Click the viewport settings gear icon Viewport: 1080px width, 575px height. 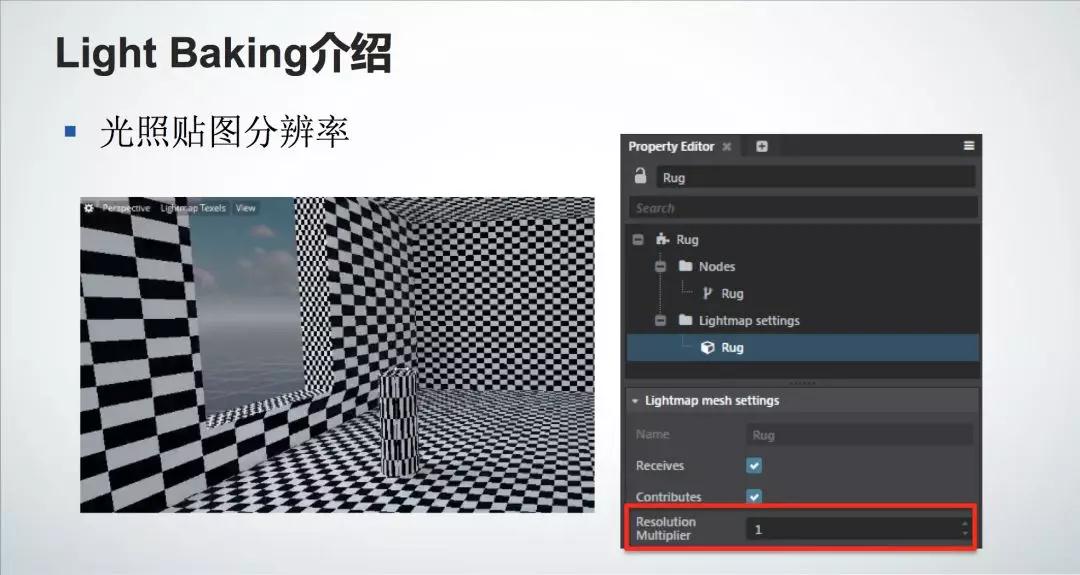coord(89,208)
